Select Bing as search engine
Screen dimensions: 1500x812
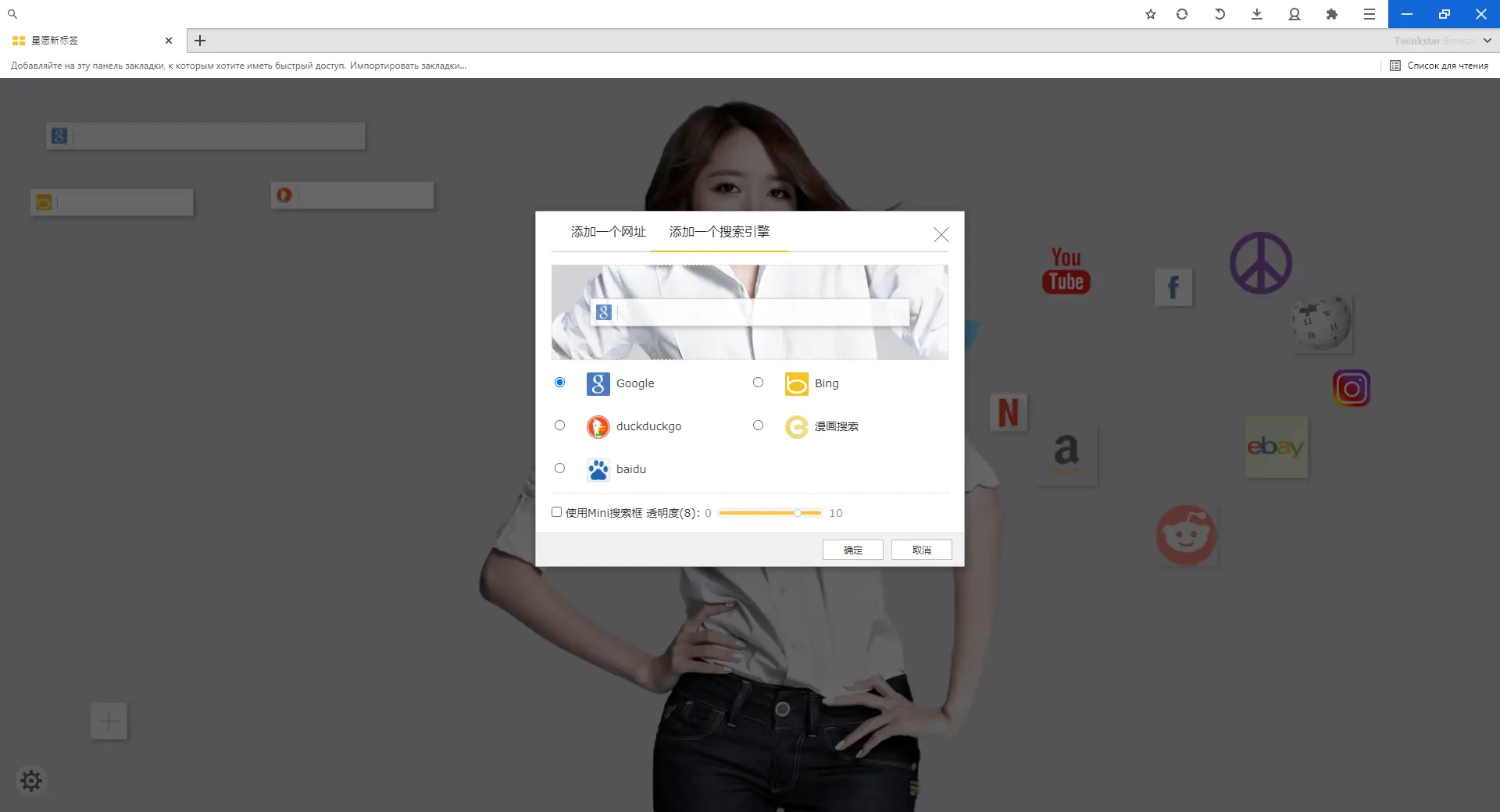click(758, 383)
